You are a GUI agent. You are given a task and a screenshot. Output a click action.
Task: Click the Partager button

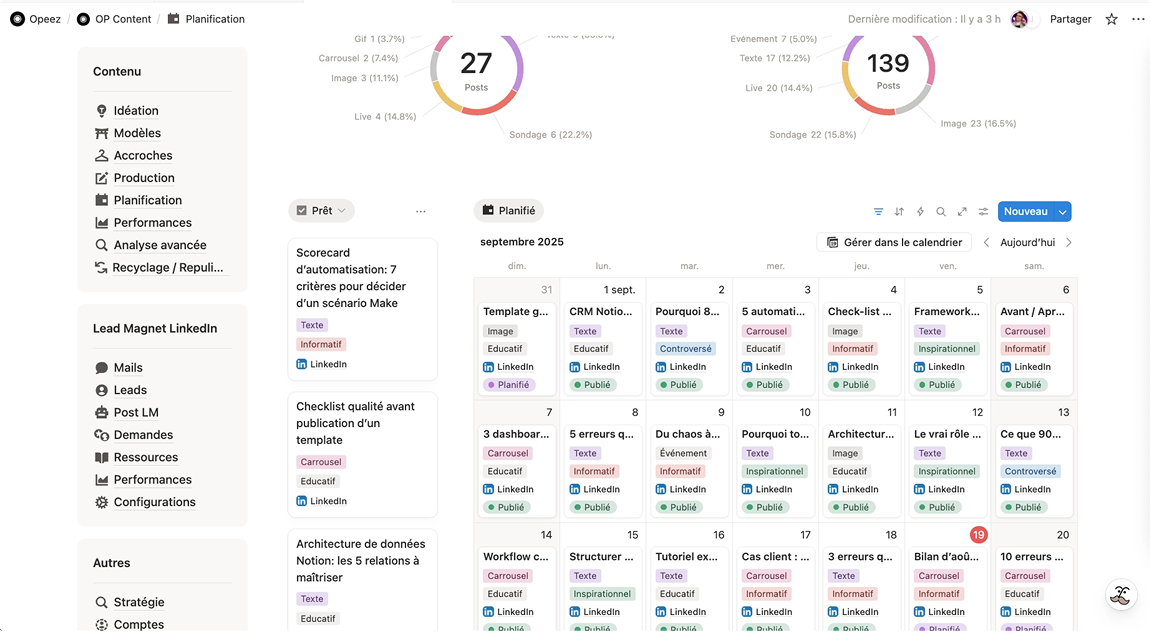tap(1070, 19)
